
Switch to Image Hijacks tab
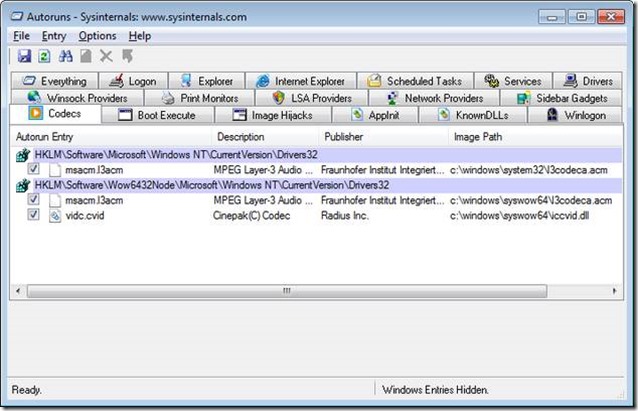pyautogui.click(x=273, y=115)
